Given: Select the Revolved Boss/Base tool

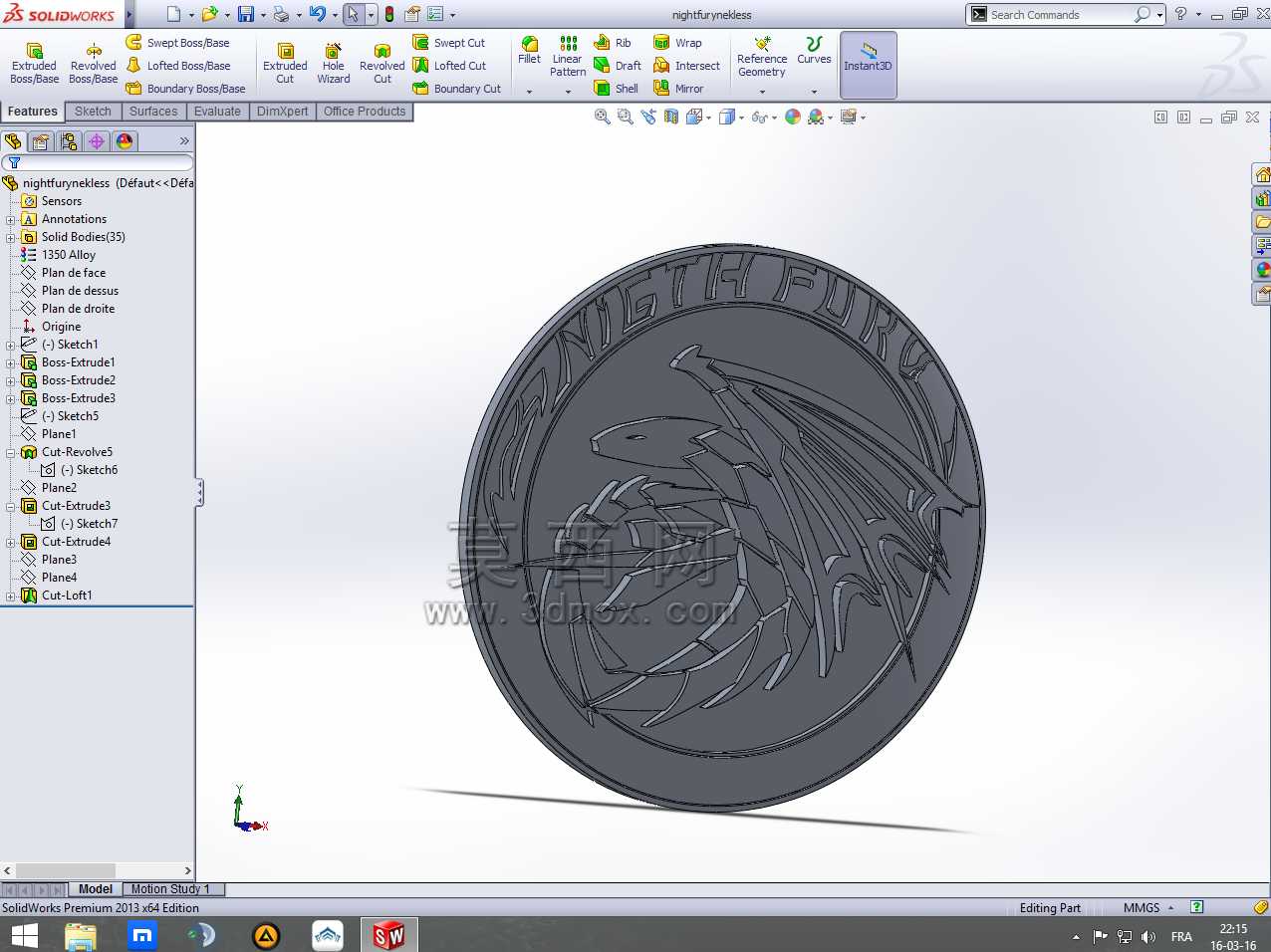Looking at the screenshot, I should pos(93,64).
